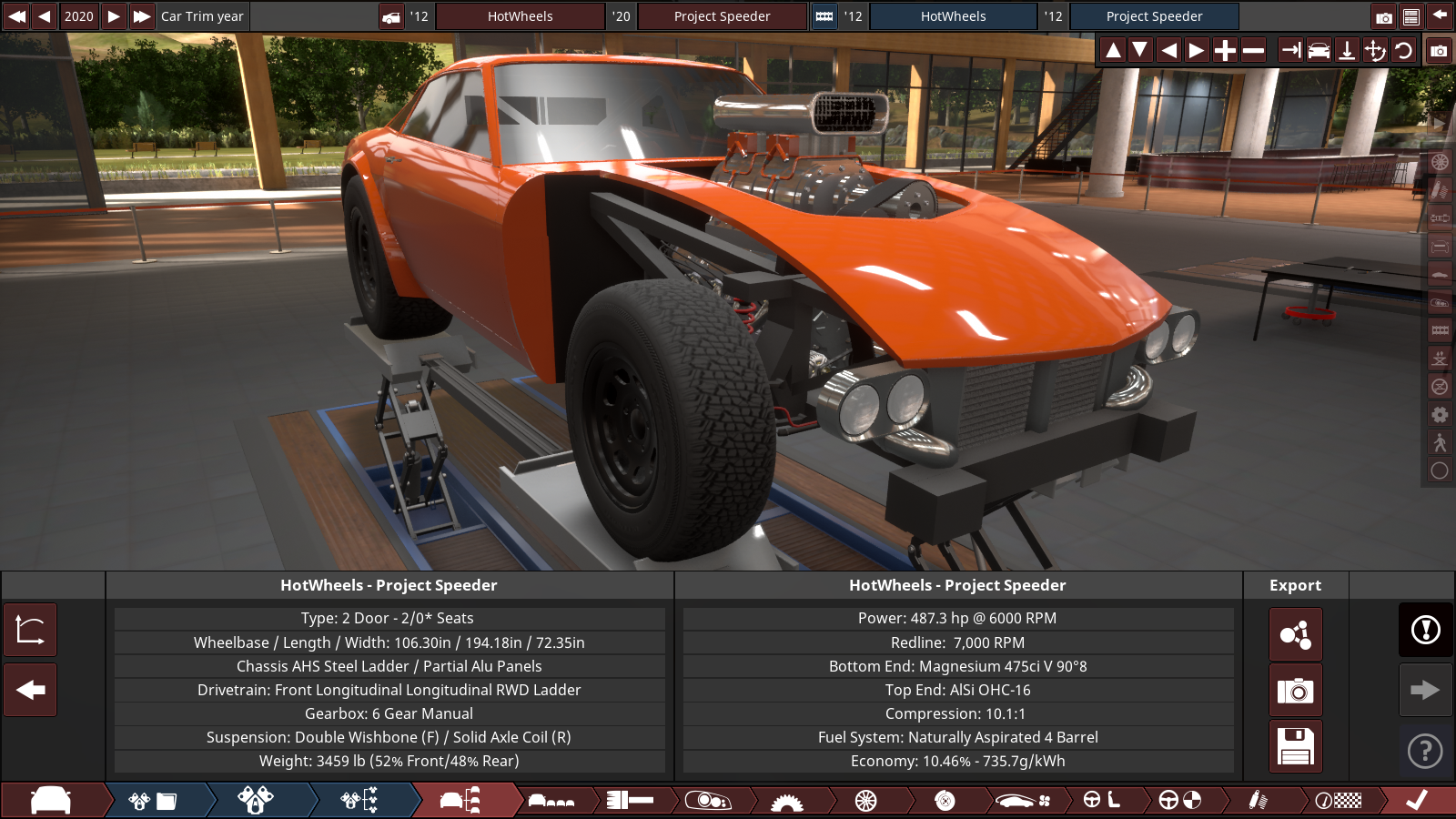Go back with the left arrow button
Screen dimensions: 1456x819
tap(30, 690)
